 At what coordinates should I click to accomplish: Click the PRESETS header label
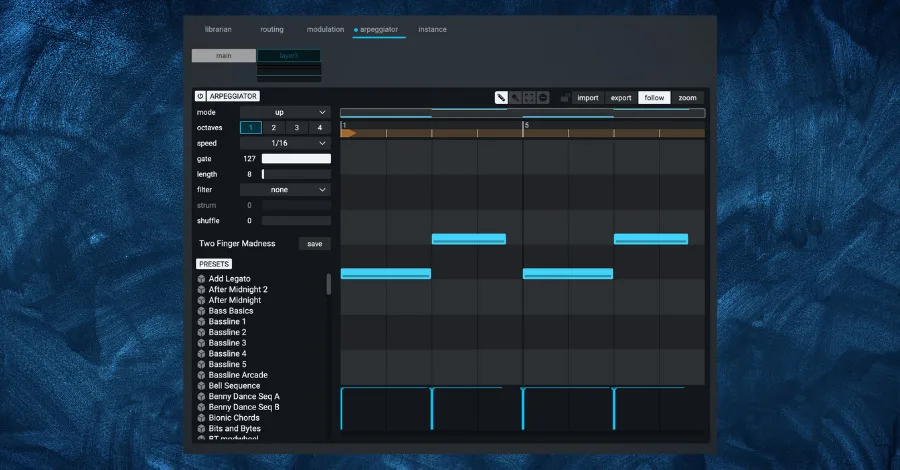click(214, 264)
